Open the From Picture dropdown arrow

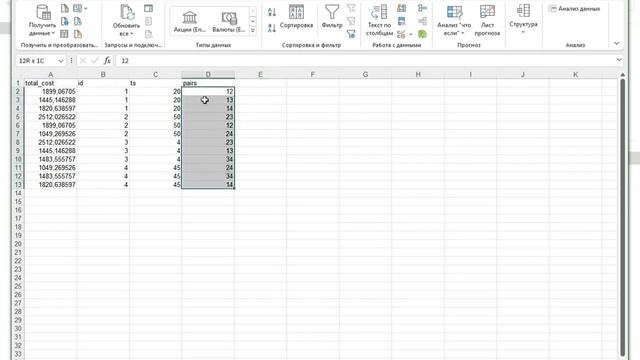pyautogui.click(x=85, y=8)
